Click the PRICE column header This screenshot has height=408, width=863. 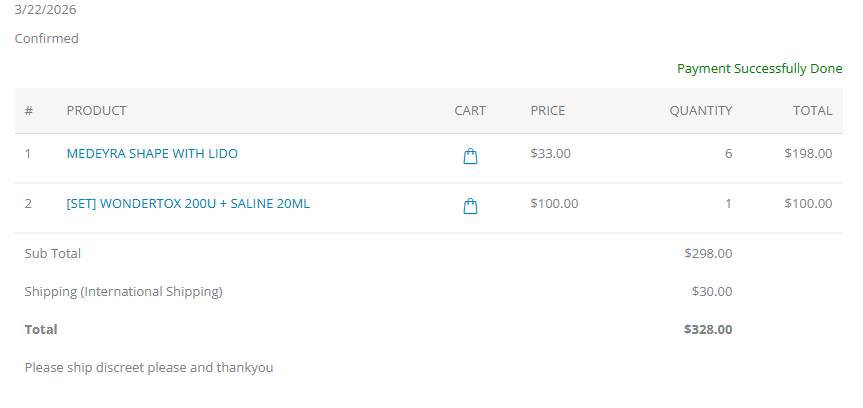pos(548,111)
